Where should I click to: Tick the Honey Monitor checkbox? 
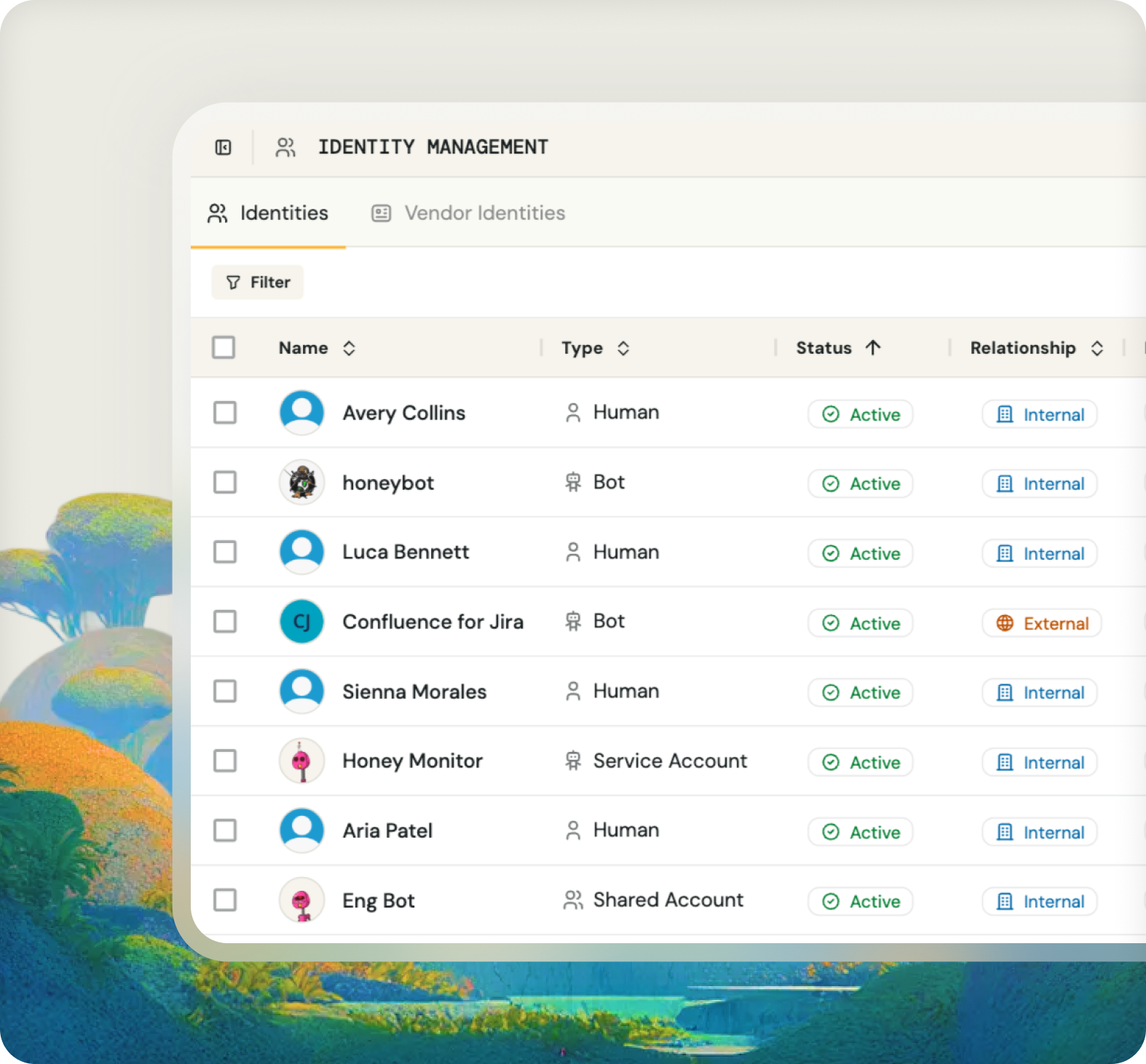(225, 761)
